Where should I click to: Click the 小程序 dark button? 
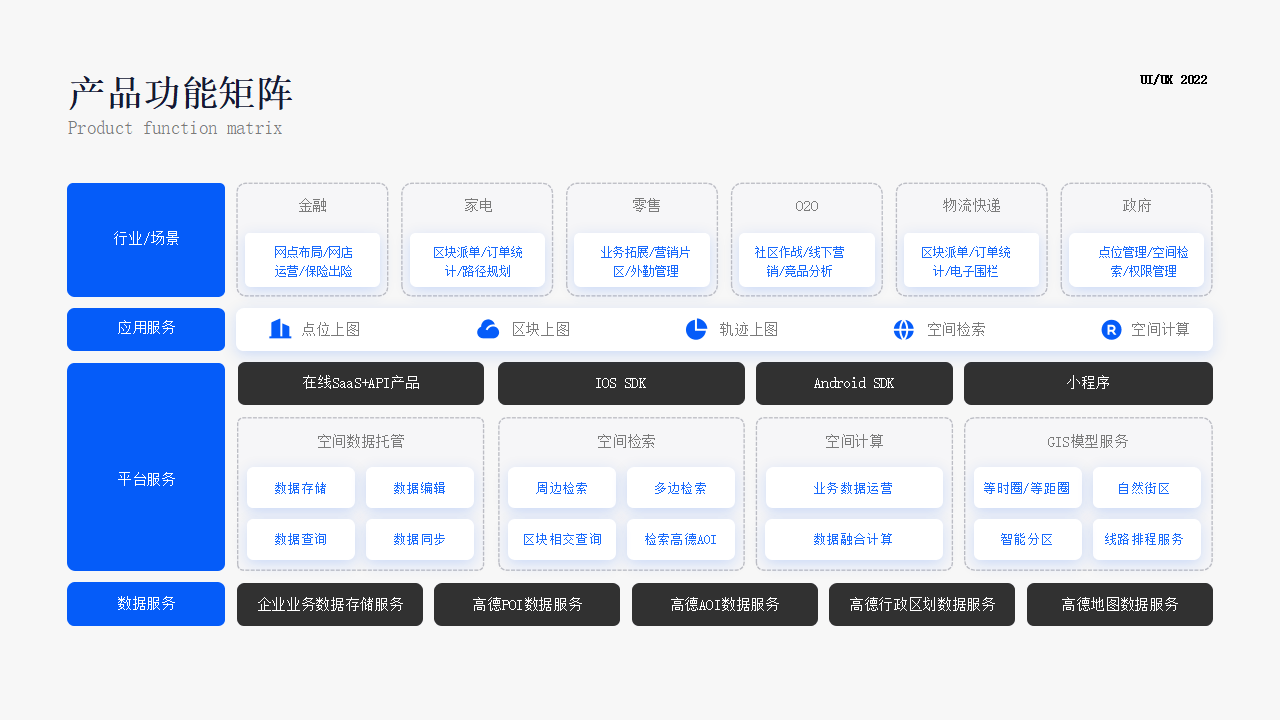[x=1088, y=383]
